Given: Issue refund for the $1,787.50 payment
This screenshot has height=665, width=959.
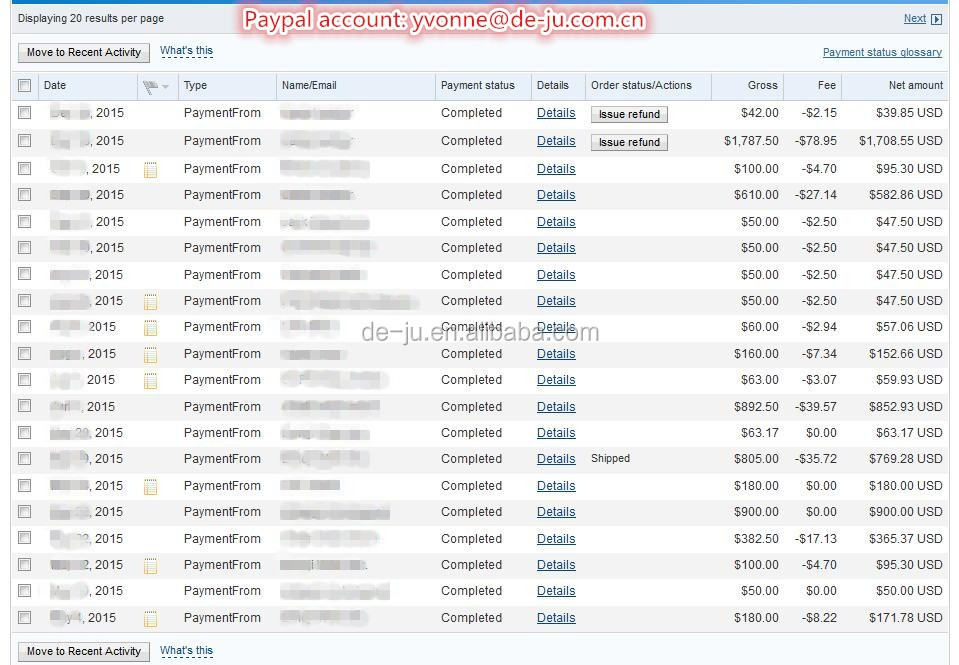Looking at the screenshot, I should 629,143.
